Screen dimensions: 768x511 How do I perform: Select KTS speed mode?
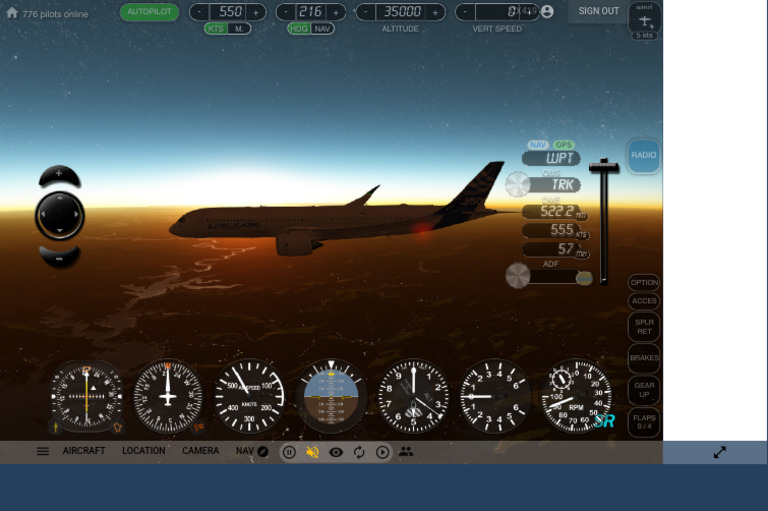point(216,29)
